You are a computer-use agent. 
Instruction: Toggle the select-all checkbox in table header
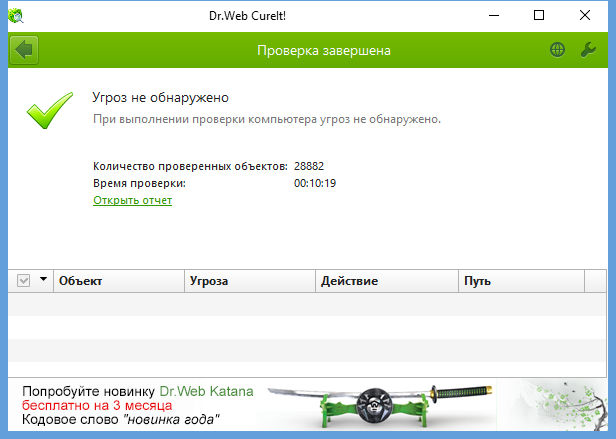coord(24,281)
